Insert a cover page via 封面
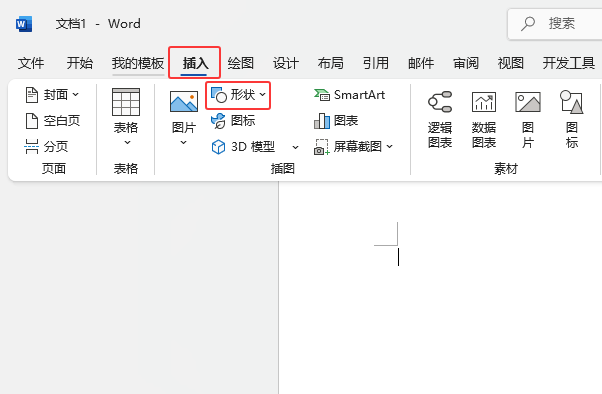602x394 pixels. [x=51, y=94]
